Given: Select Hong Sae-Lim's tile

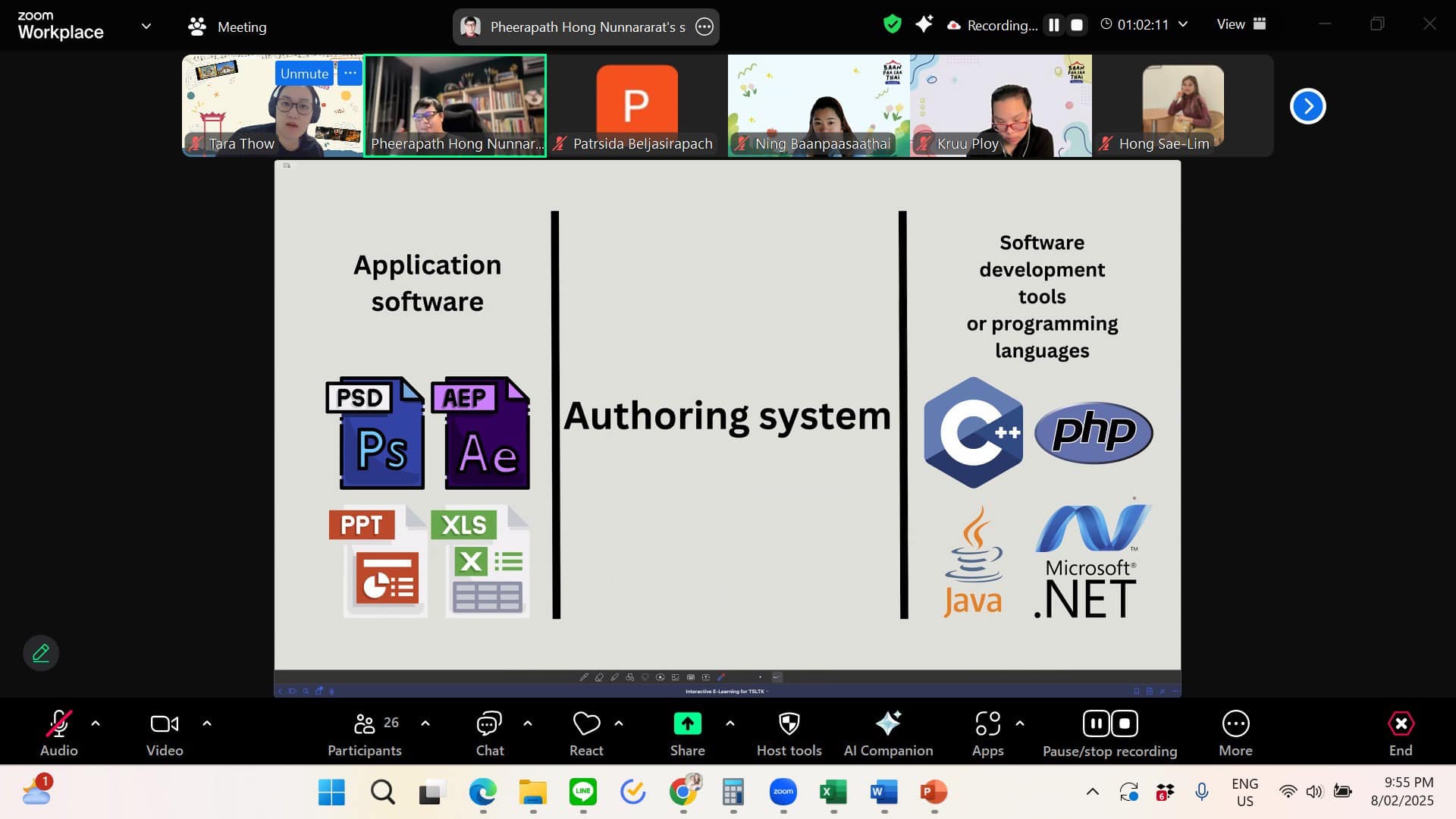Looking at the screenshot, I should pos(1183,105).
